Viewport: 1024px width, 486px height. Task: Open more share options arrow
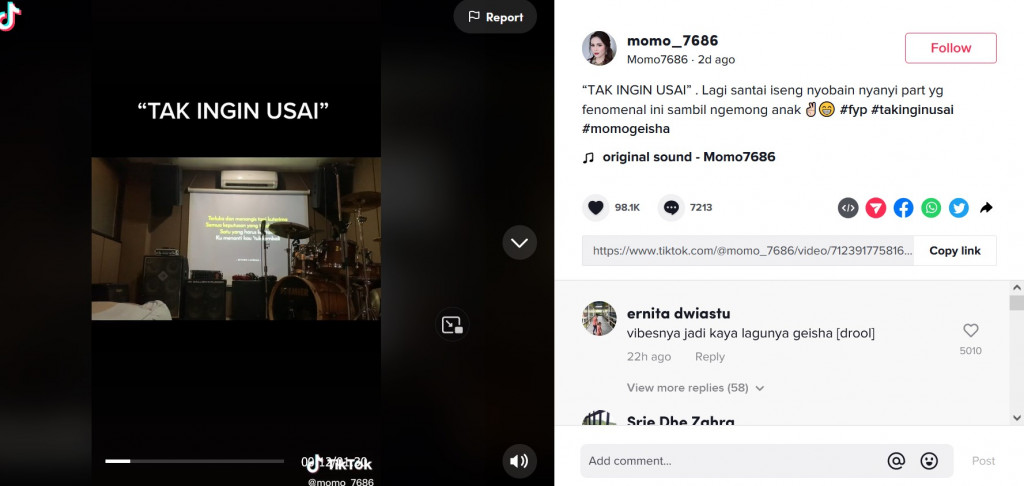(x=986, y=208)
